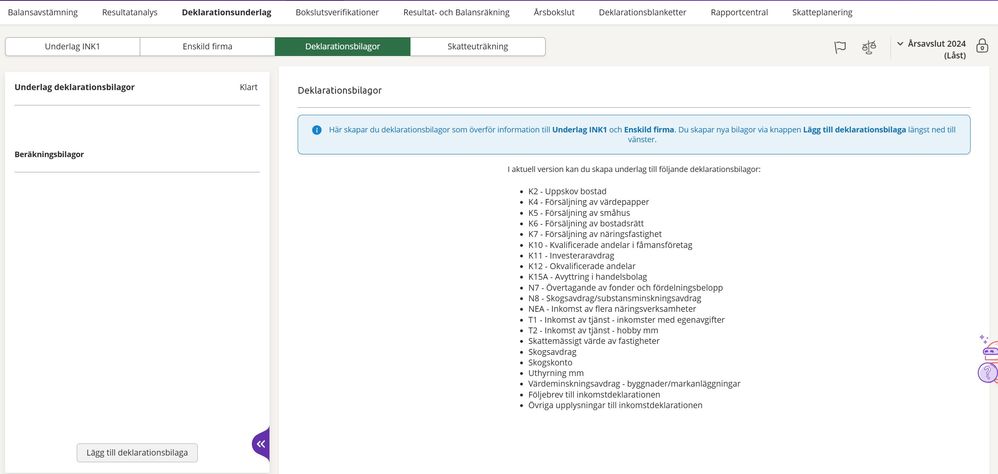Select the Underlag INK1 sub-tab
The image size is (998, 474).
click(72, 47)
